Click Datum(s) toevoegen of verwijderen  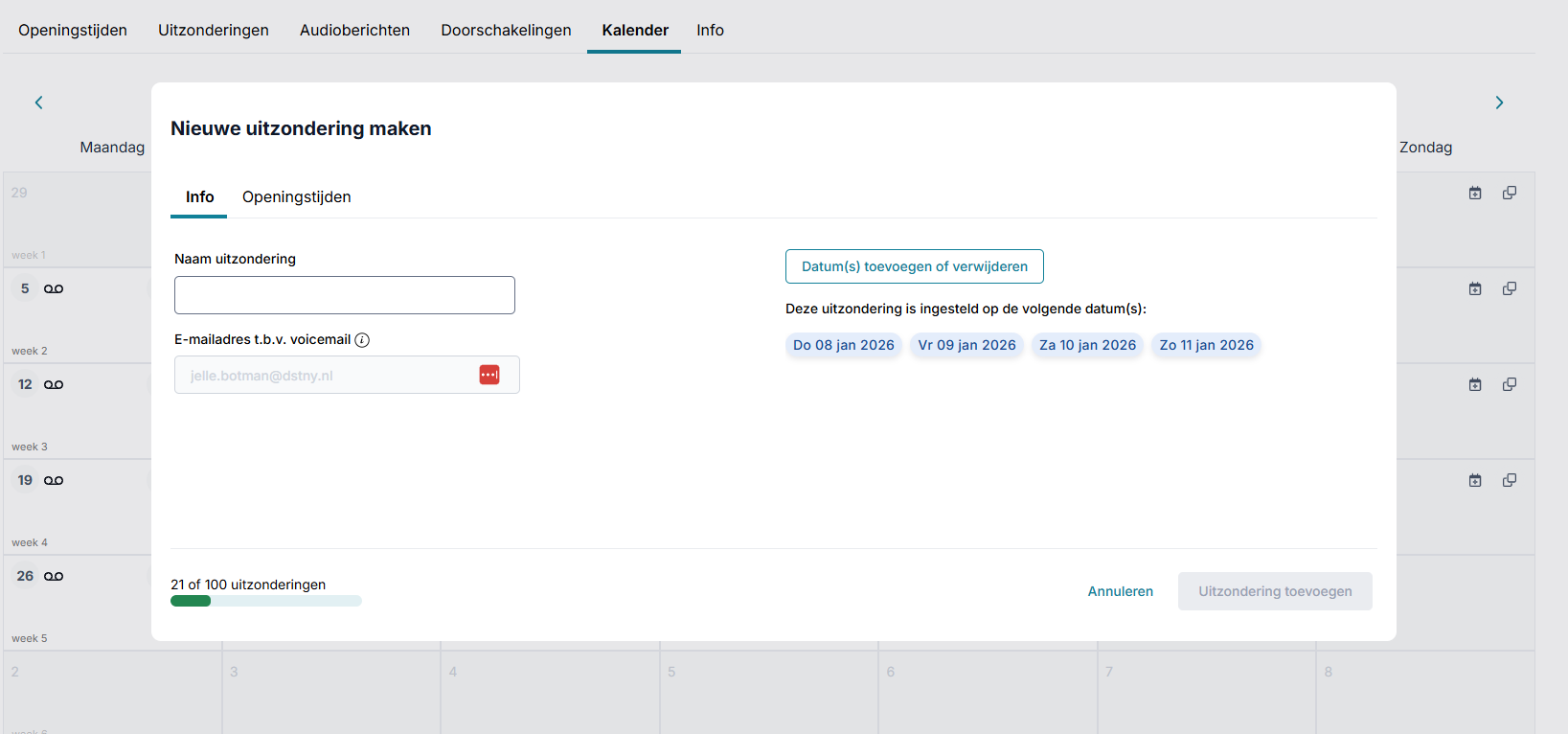915,266
